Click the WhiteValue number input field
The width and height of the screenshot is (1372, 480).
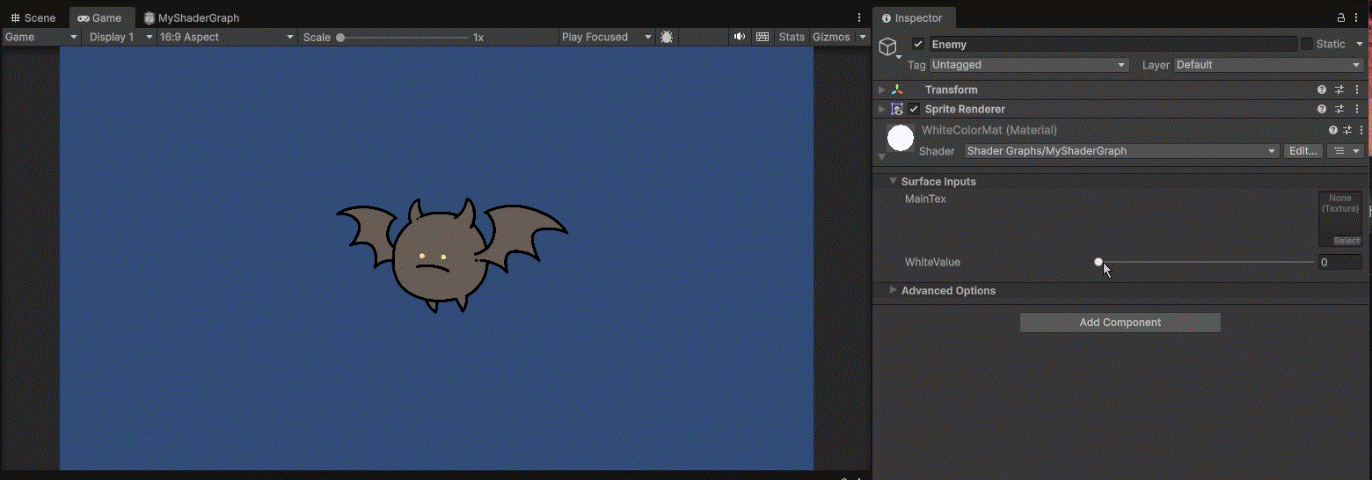[1338, 262]
